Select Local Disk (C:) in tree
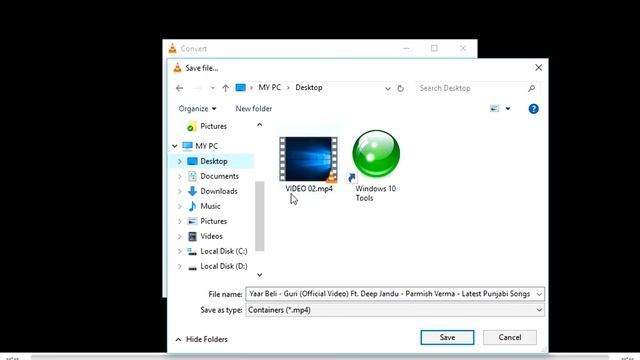Image resolution: width=640 pixels, height=360 pixels. pos(217,251)
